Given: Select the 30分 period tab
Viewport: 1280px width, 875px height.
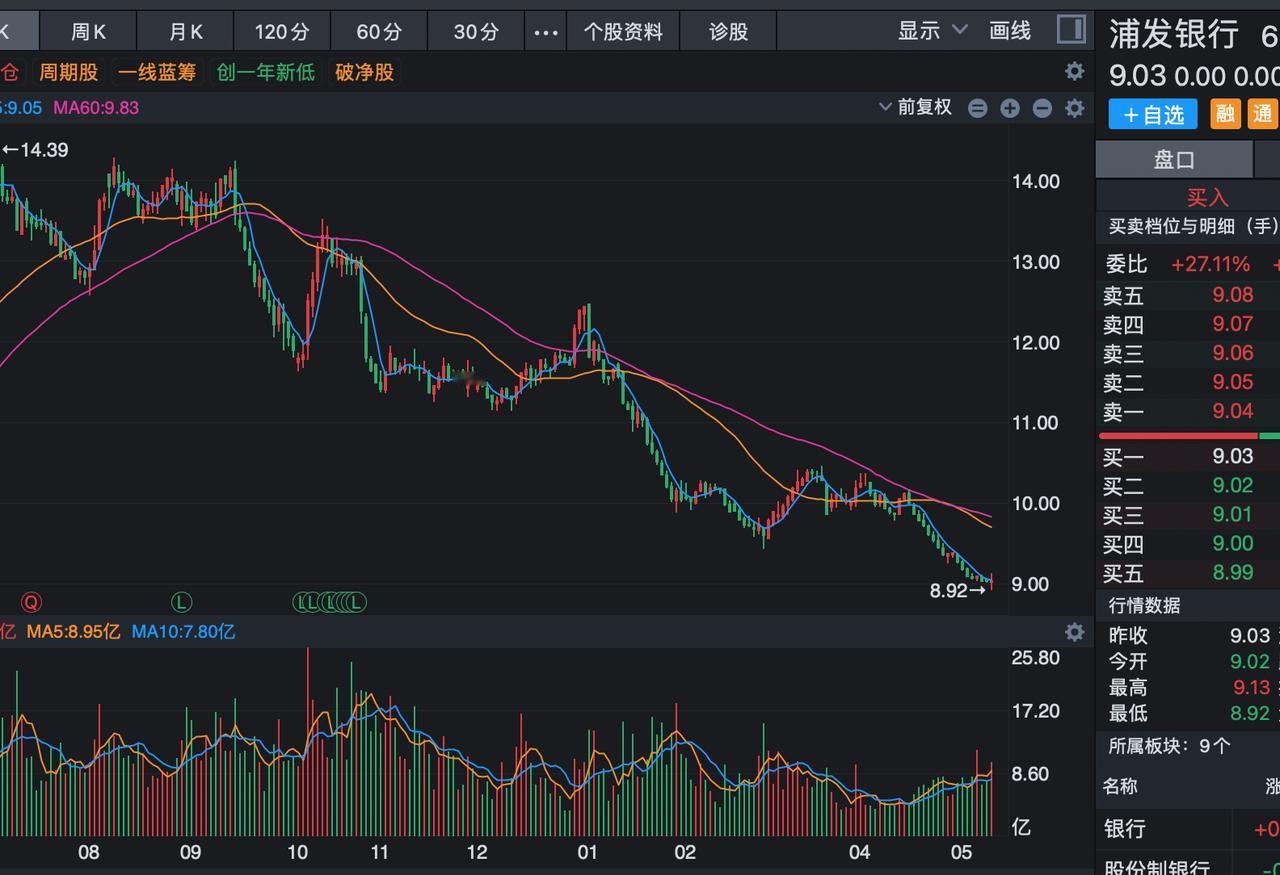Looking at the screenshot, I should (x=476, y=32).
